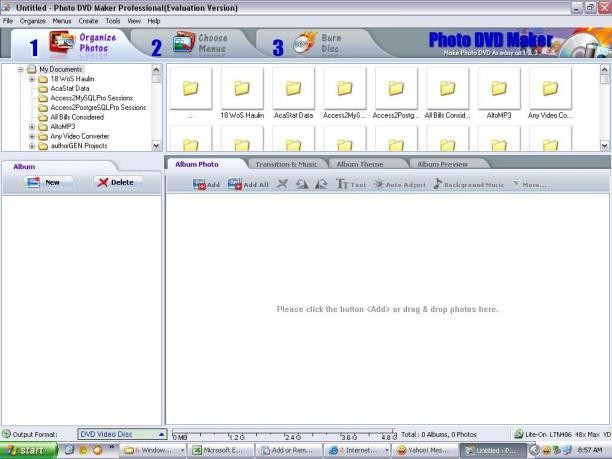Create a New album

(x=48, y=182)
